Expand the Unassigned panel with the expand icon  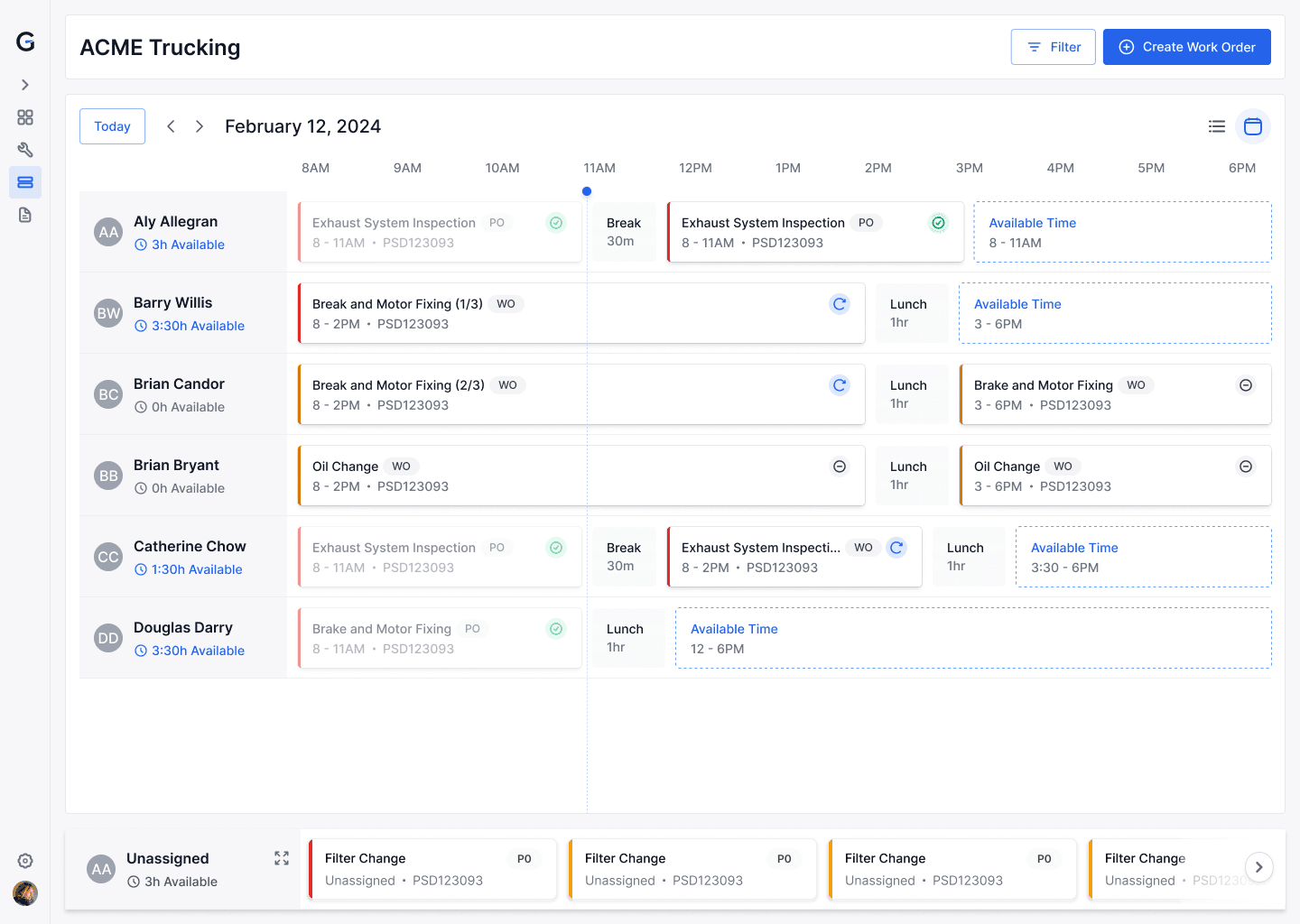tap(282, 858)
